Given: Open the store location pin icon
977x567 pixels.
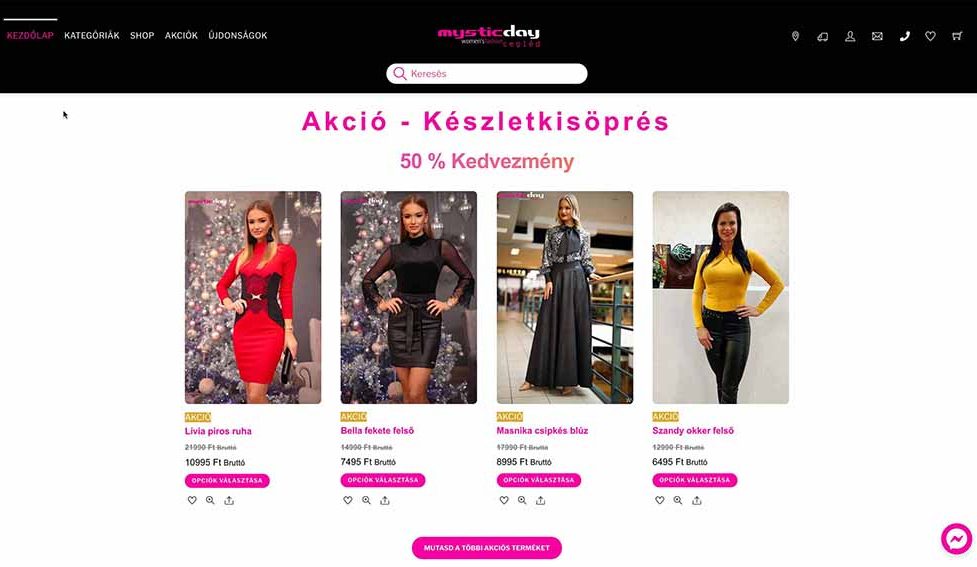Looking at the screenshot, I should 795,36.
